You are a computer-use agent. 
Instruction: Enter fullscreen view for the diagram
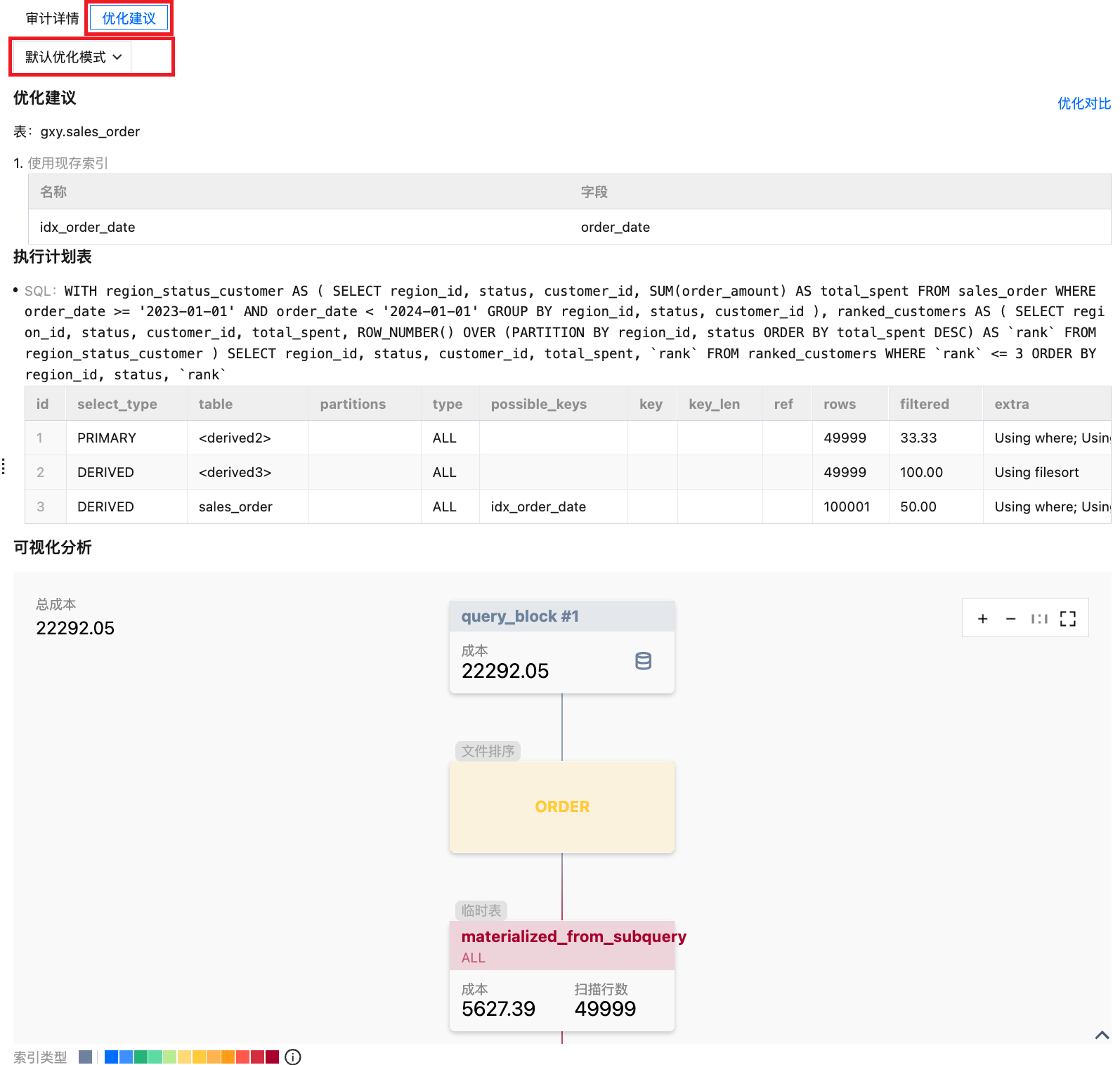1068,619
